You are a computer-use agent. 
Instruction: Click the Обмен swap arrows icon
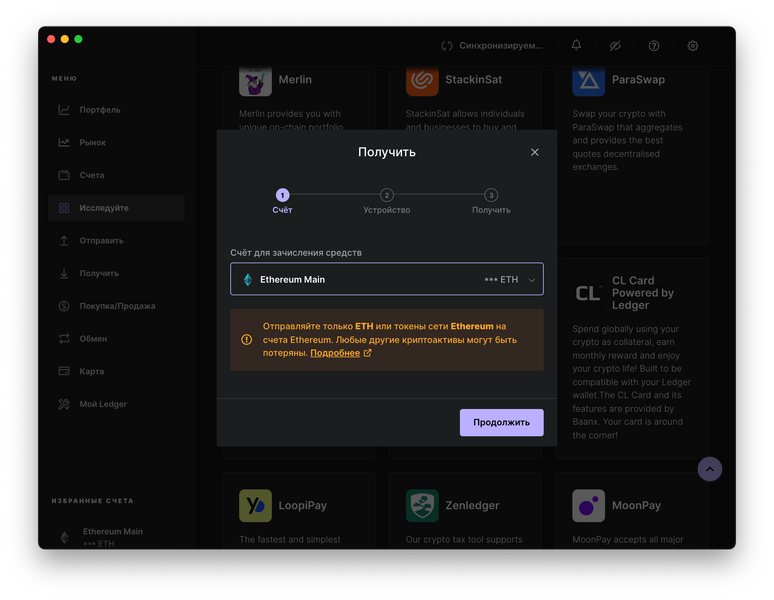point(64,338)
